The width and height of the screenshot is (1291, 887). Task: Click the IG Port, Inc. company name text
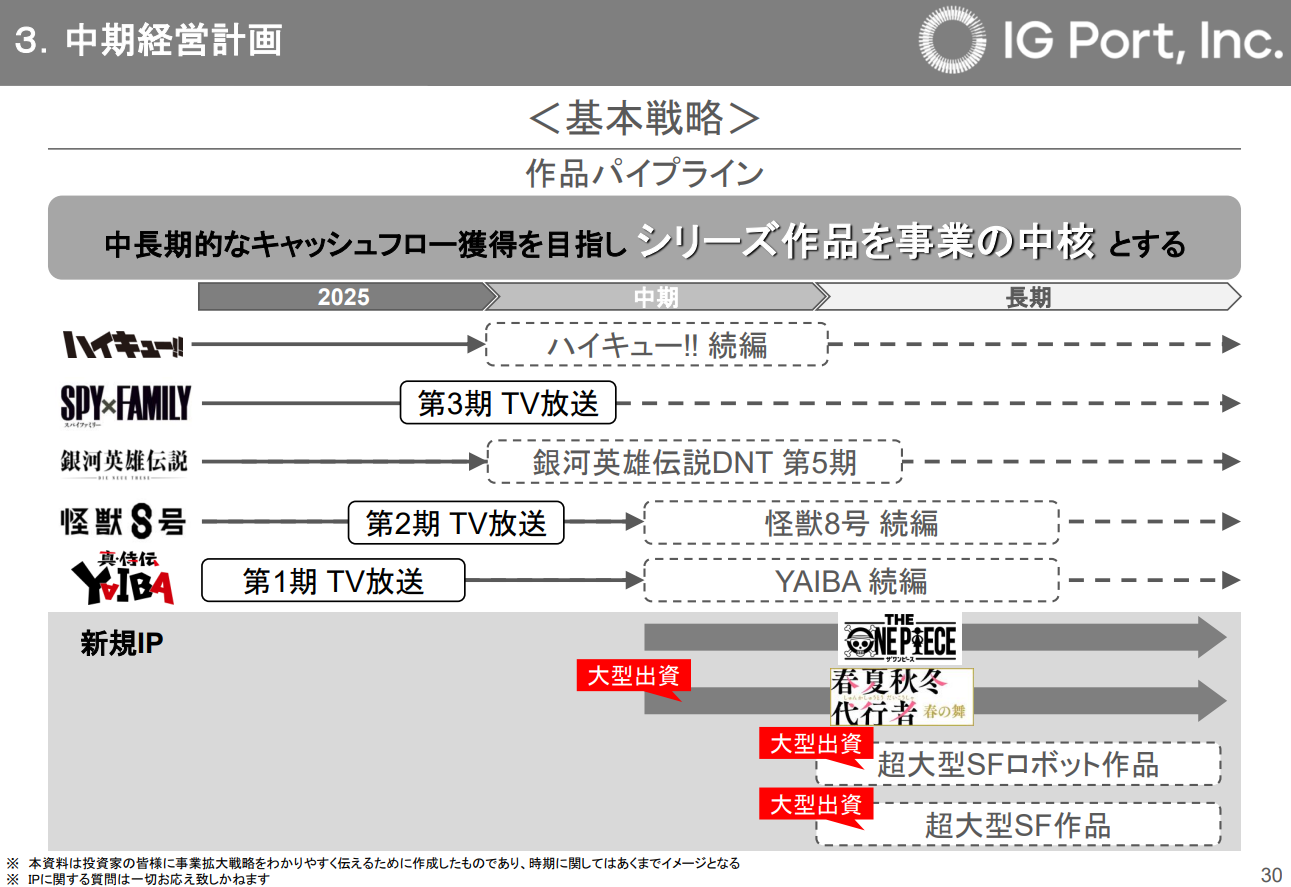click(1142, 41)
